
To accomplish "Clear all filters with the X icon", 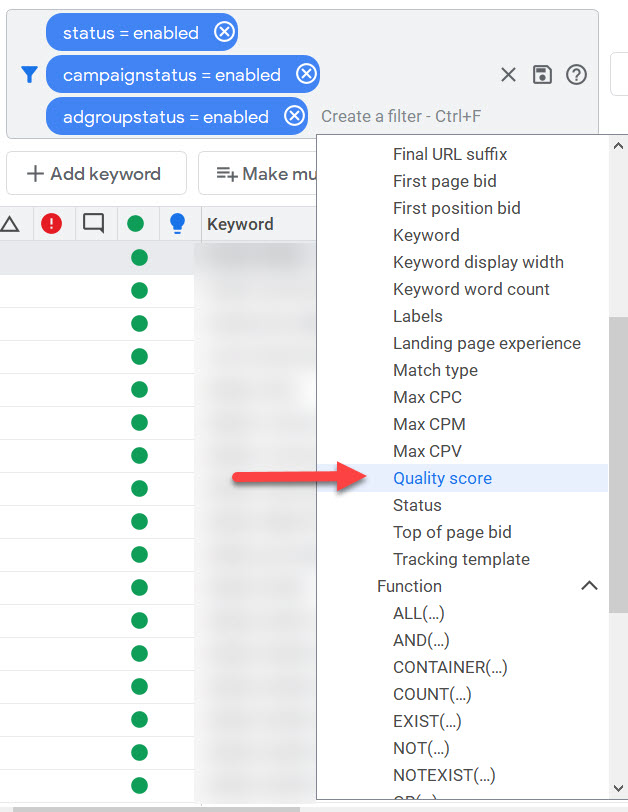I will point(508,75).
